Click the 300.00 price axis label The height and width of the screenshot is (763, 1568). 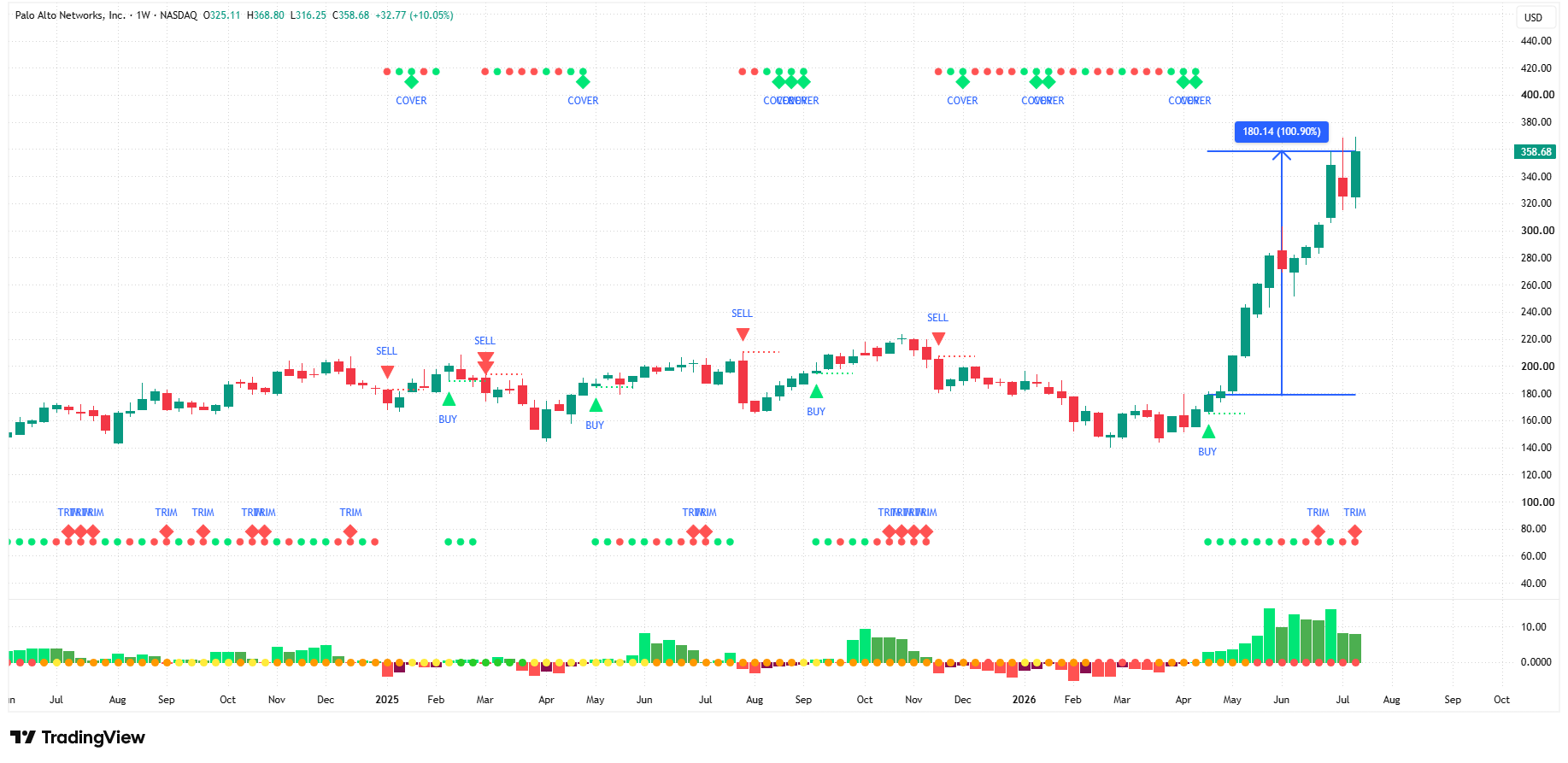[x=1537, y=231]
